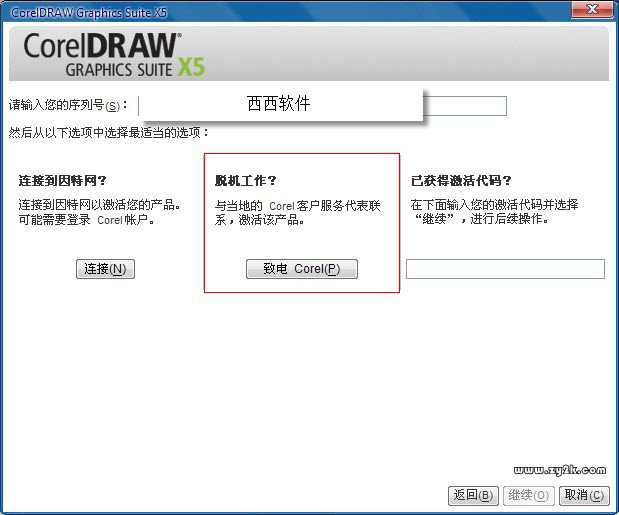619x515 pixels.
Task: Click the window title CorelDRAW Graphics Suite X5
Action: tap(89, 13)
